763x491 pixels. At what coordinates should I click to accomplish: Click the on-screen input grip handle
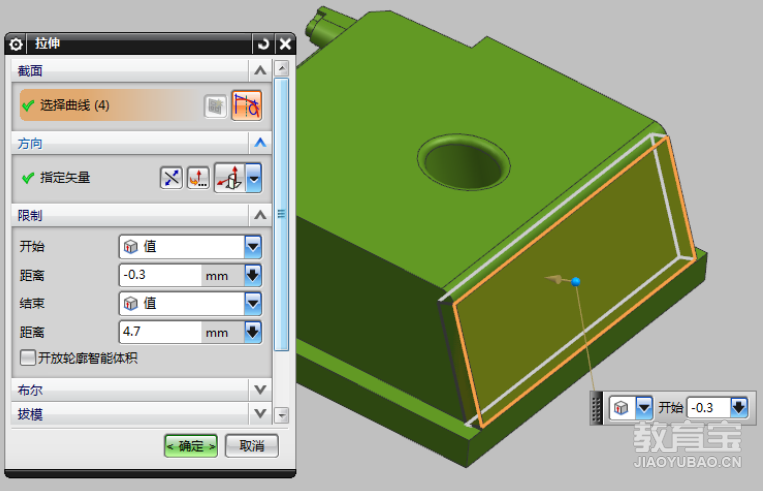(x=597, y=408)
